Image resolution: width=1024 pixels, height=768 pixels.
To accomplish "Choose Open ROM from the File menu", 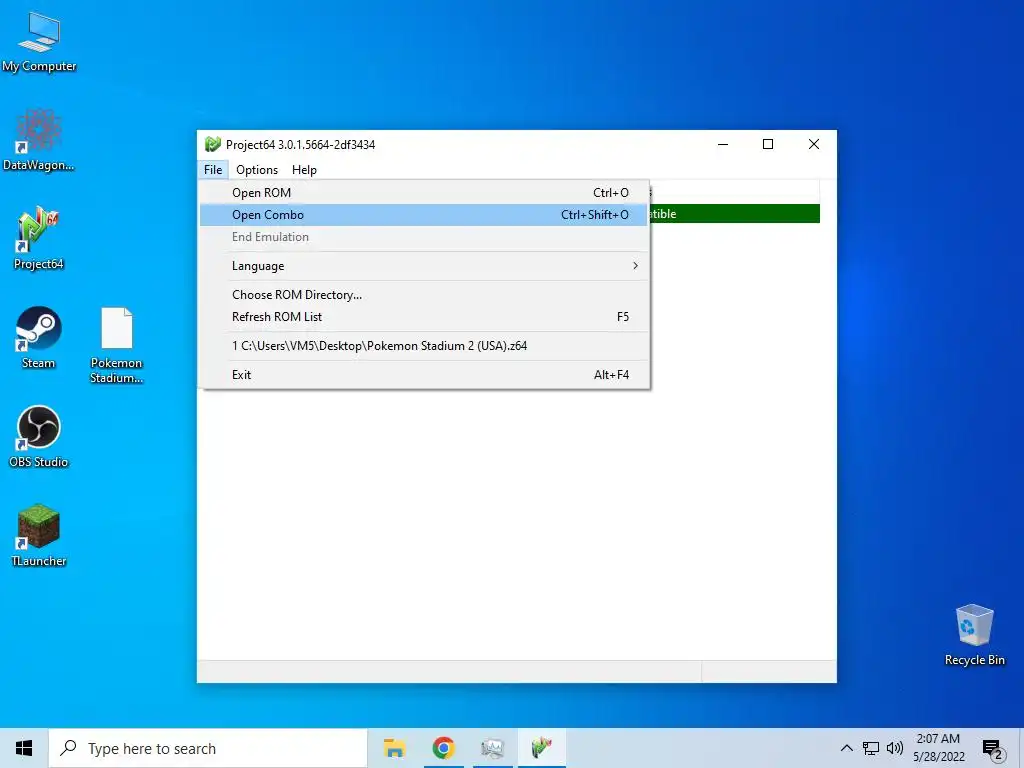I will [x=424, y=193].
